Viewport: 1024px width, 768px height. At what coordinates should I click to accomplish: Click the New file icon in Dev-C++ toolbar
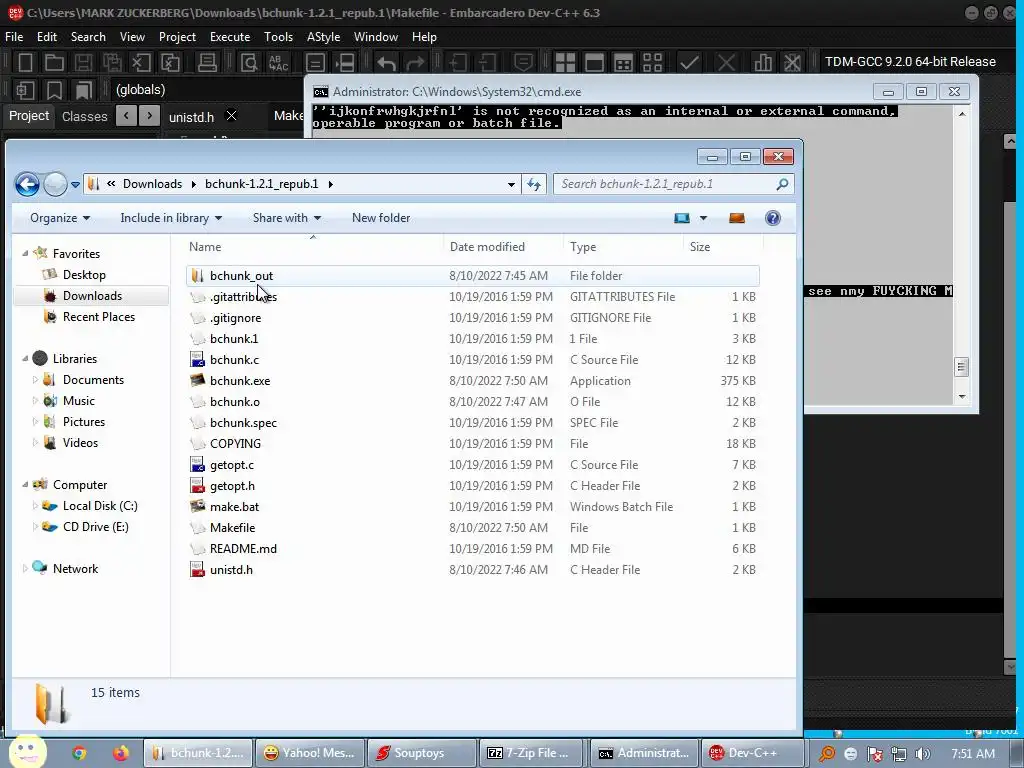25,63
